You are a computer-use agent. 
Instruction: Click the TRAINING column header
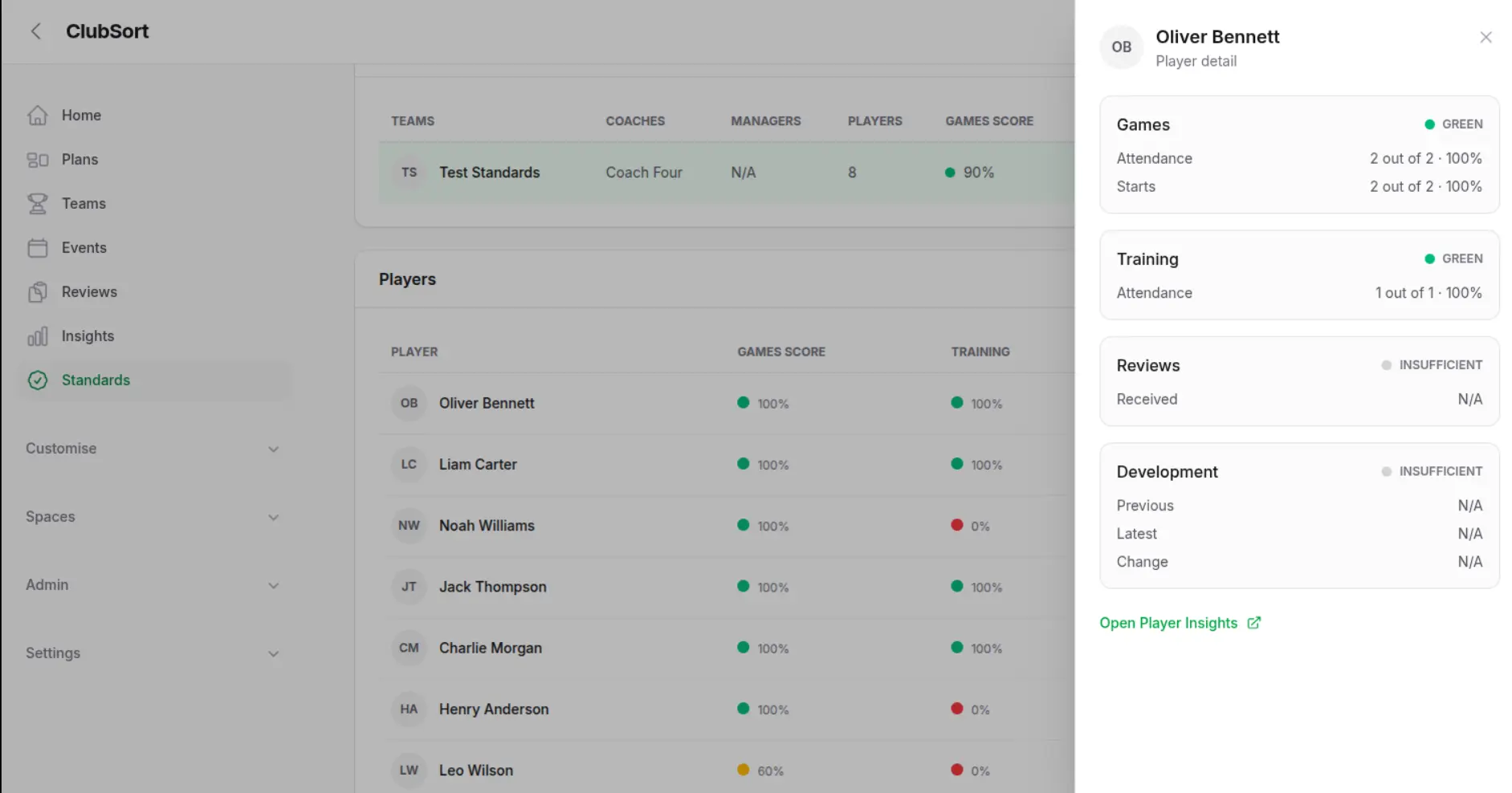pyautogui.click(x=980, y=352)
